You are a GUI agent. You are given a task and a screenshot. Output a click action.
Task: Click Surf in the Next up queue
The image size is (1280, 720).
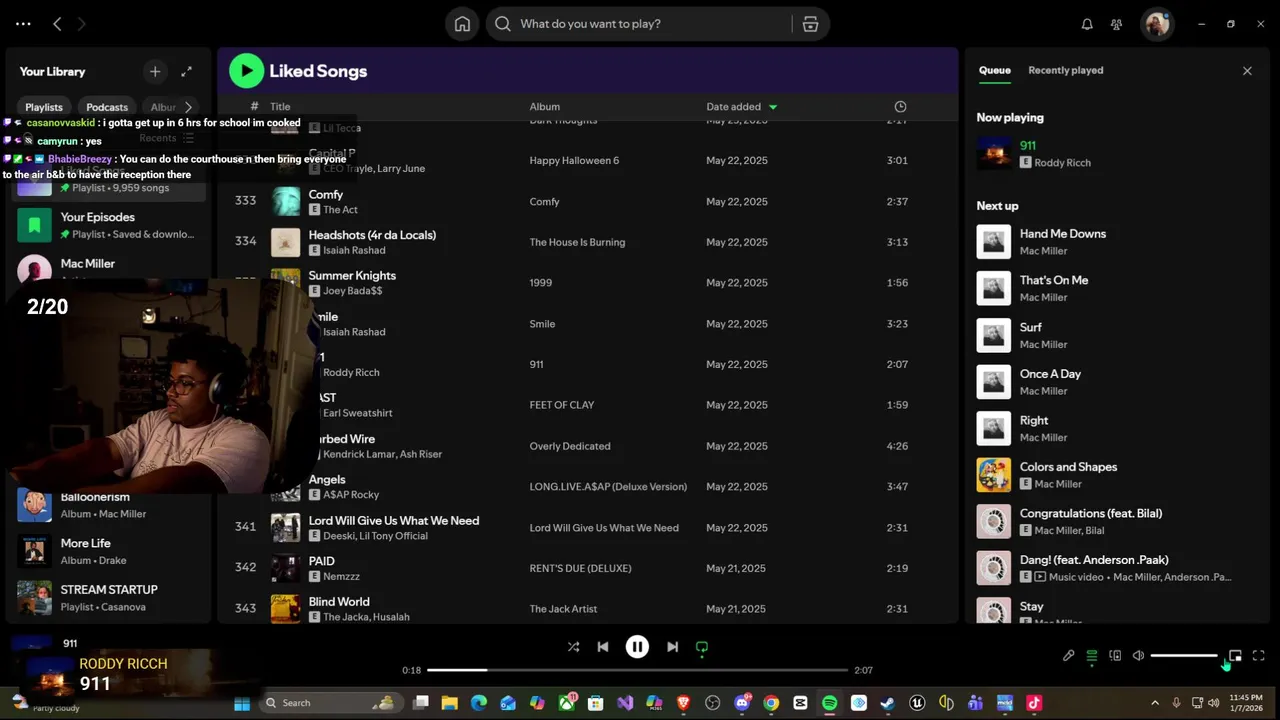[x=1030, y=327]
